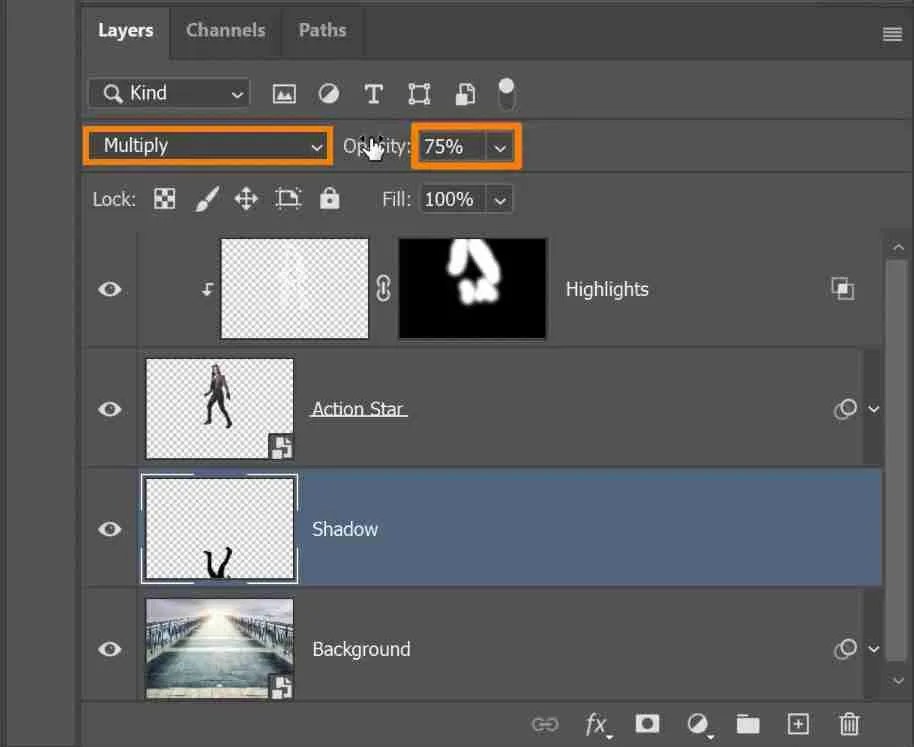Open the Layers panel menu

click(x=891, y=31)
